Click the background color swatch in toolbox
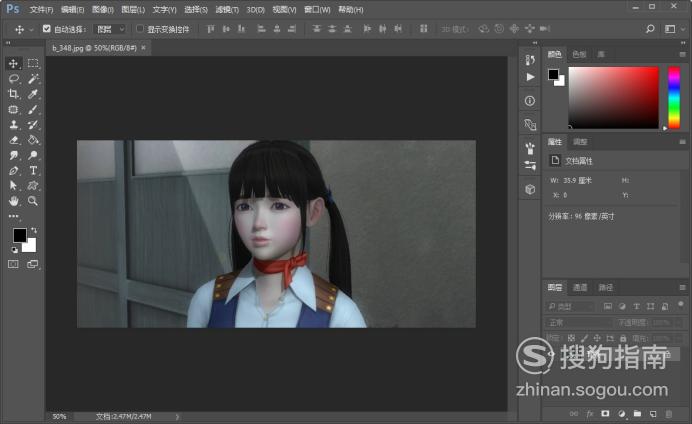Screen dimensions: 692x424 [x=30, y=246]
